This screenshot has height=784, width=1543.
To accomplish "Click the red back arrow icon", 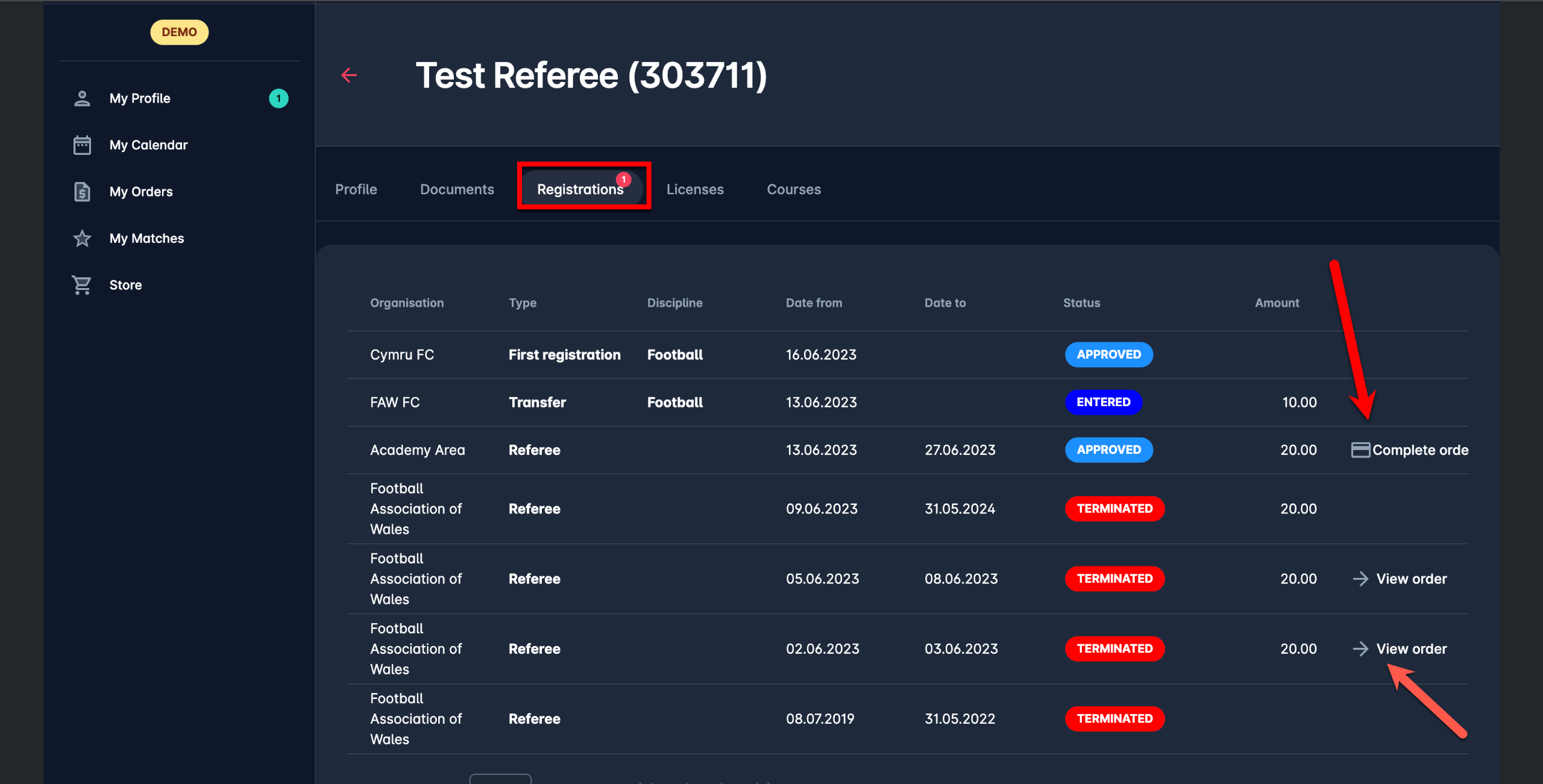I will tap(349, 75).
